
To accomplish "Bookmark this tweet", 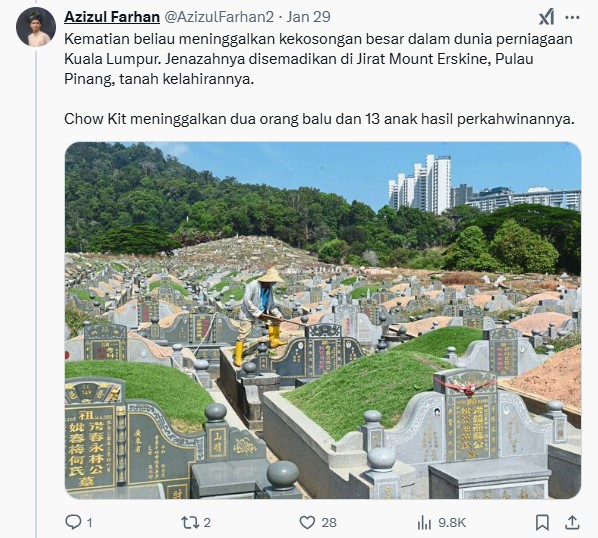I will (x=542, y=523).
